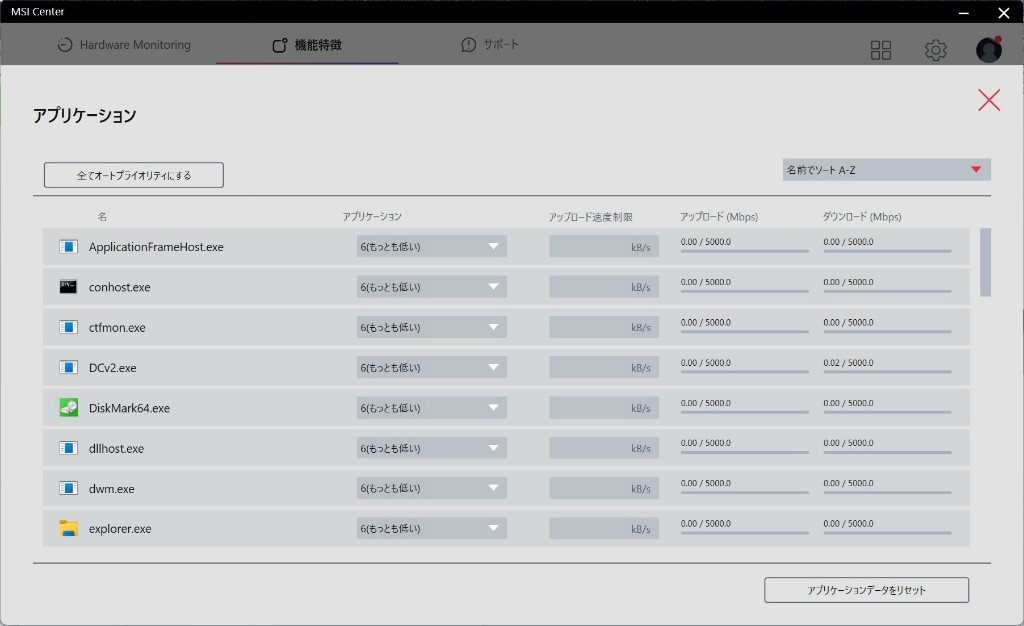The height and width of the screenshot is (626, 1024).
Task: Click the ctfmon.exe icon
Action: pyautogui.click(x=69, y=327)
